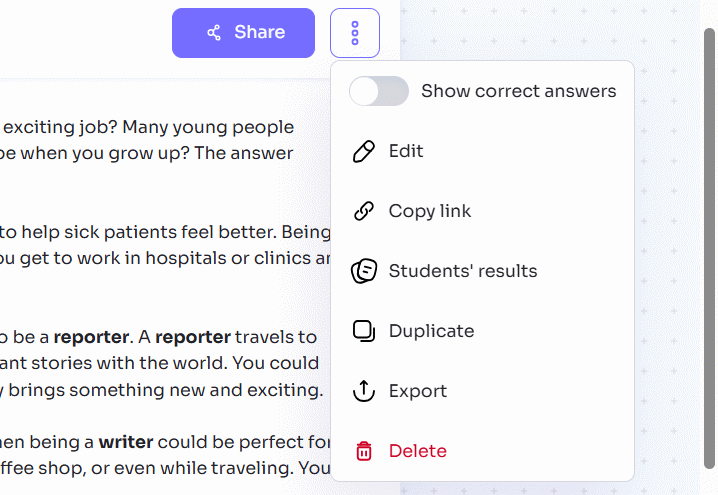This screenshot has width=718, height=495.
Task: Click the Students' results face icon
Action: [364, 271]
